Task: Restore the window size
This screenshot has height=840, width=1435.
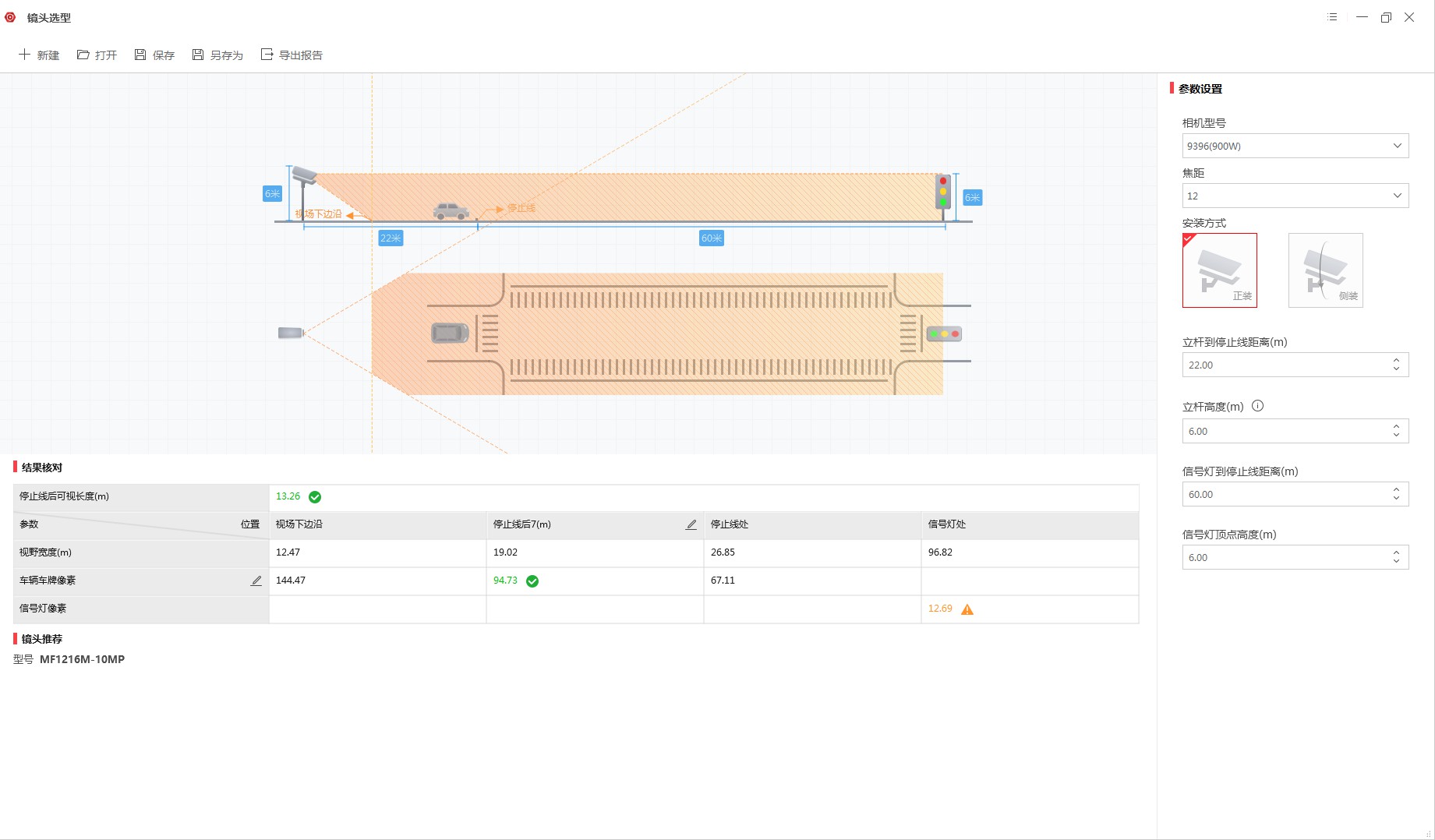Action: 1386,17
